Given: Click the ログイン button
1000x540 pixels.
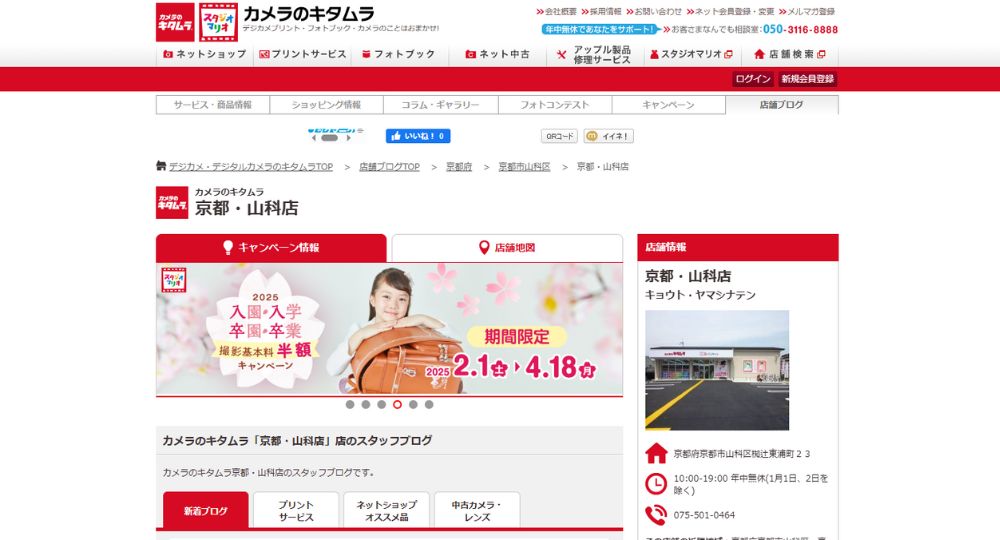Looking at the screenshot, I should click(753, 79).
